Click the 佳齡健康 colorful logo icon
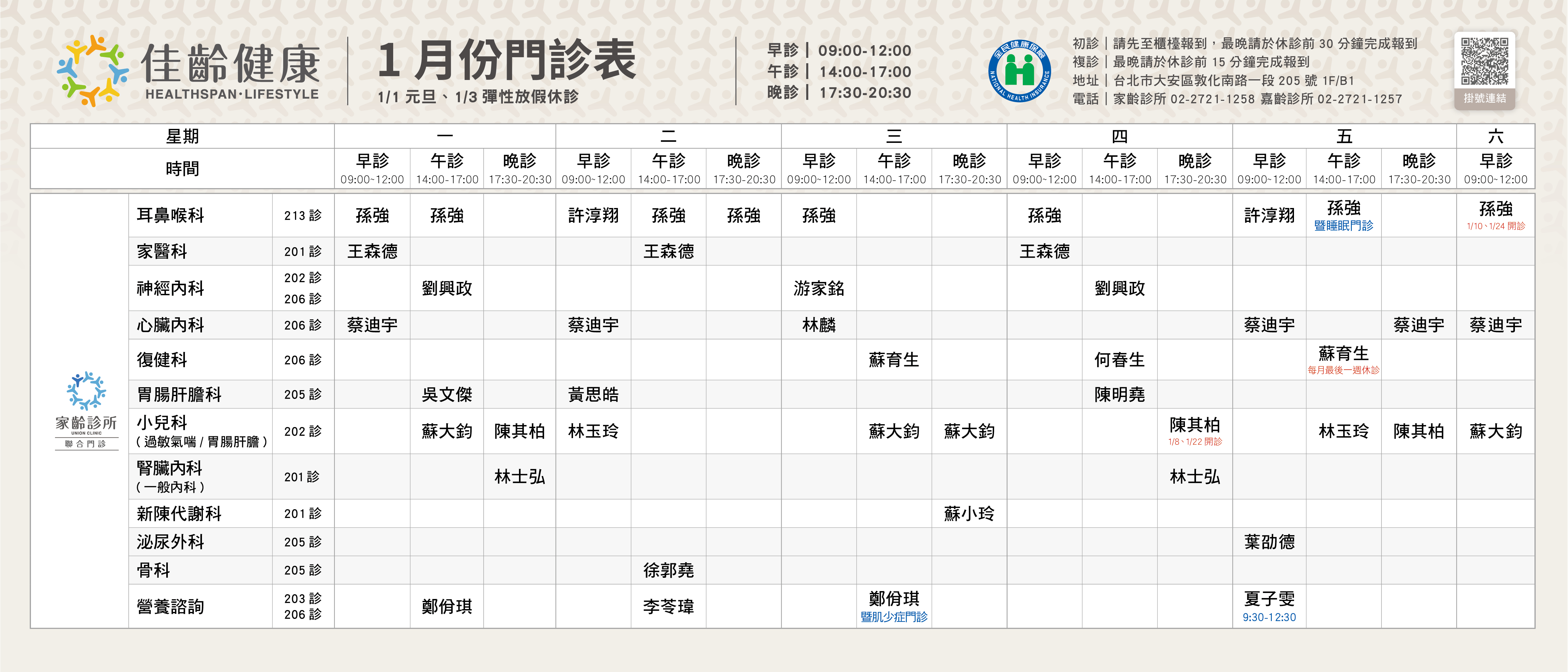This screenshot has width=1568, height=672. (93, 70)
